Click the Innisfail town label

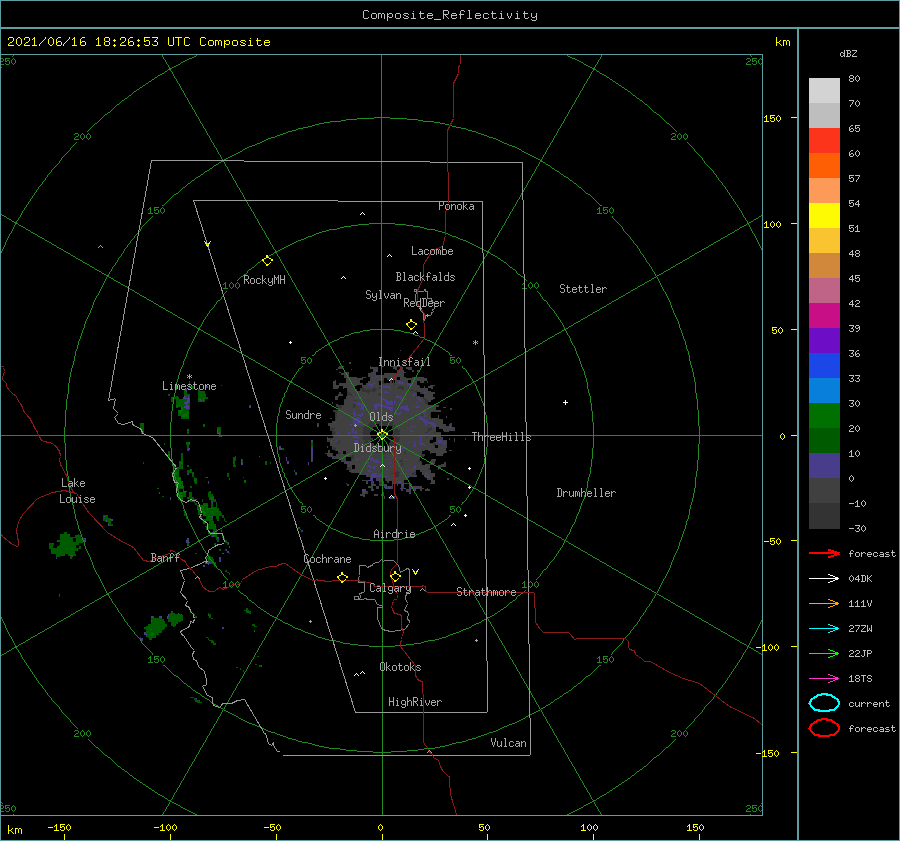coord(404,362)
